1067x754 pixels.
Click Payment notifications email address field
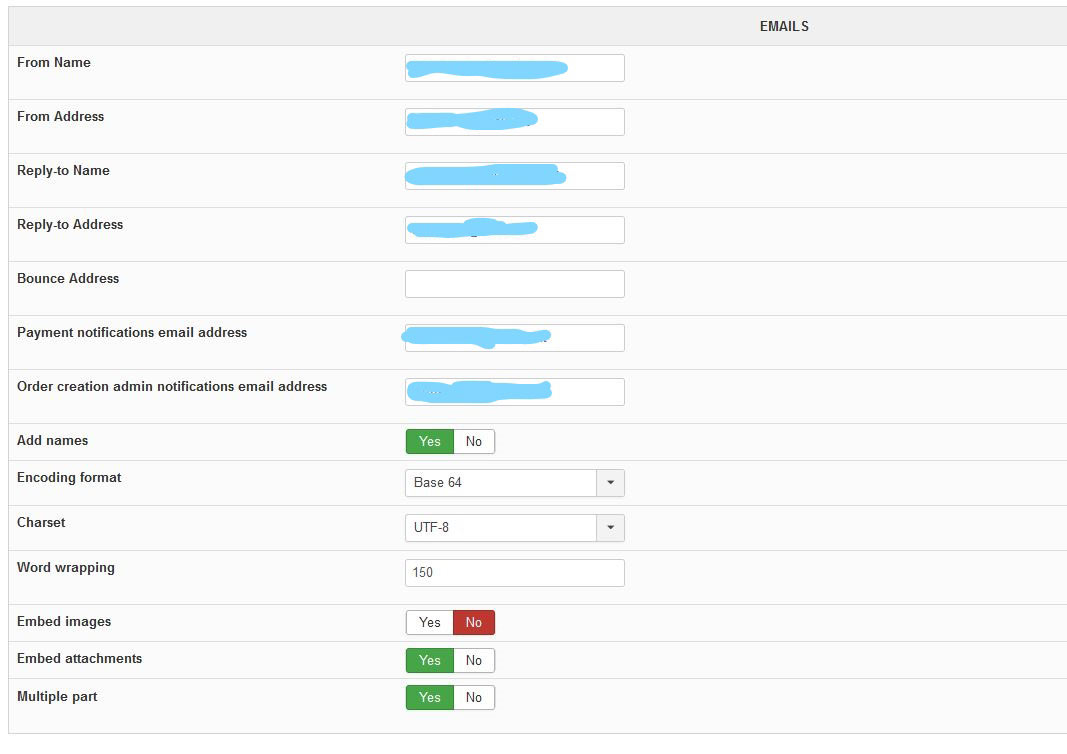(514, 338)
